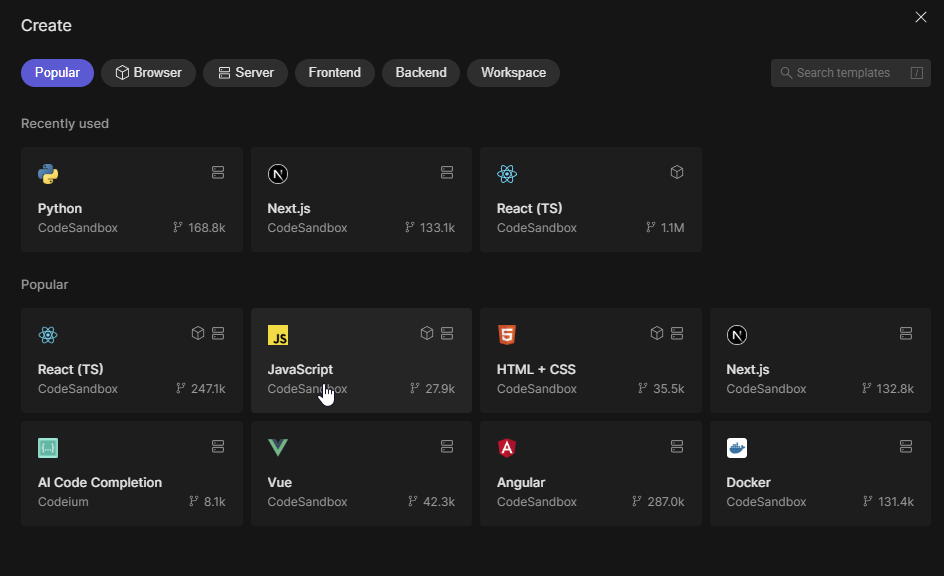The height and width of the screenshot is (576, 944).
Task: Click the server icon on Docker card
Action: pyautogui.click(x=906, y=446)
